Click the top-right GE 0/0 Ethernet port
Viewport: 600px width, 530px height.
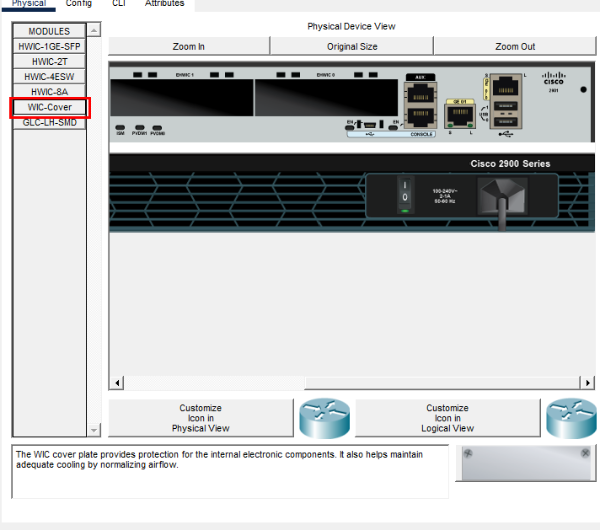pyautogui.click(x=506, y=86)
